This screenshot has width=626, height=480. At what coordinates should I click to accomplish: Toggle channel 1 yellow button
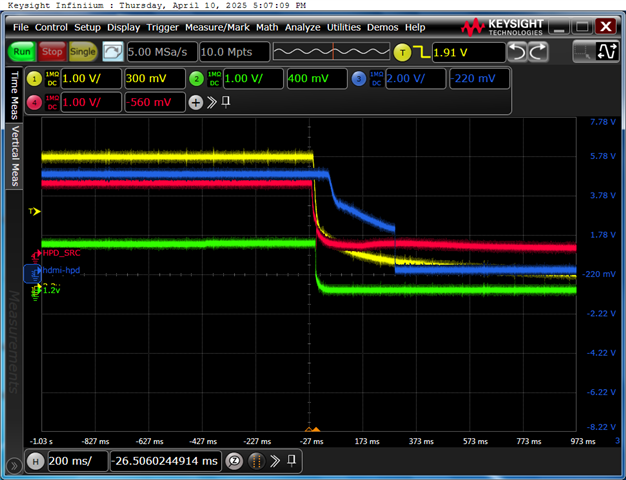click(x=34, y=79)
